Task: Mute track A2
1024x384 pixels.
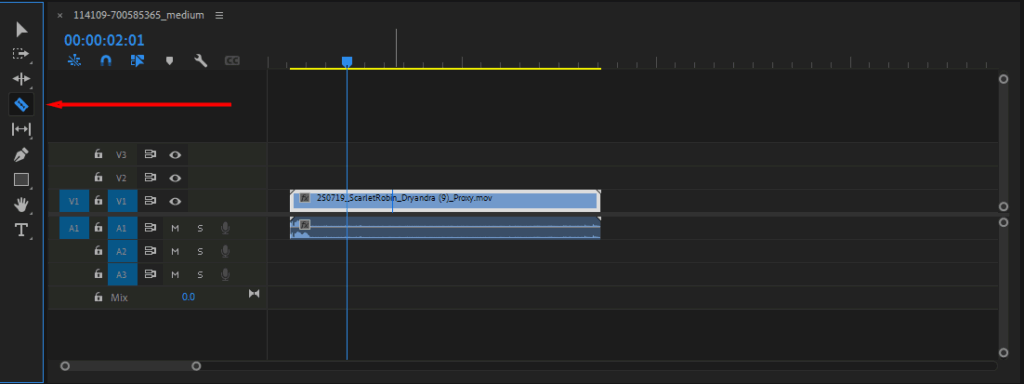Action: (x=175, y=251)
